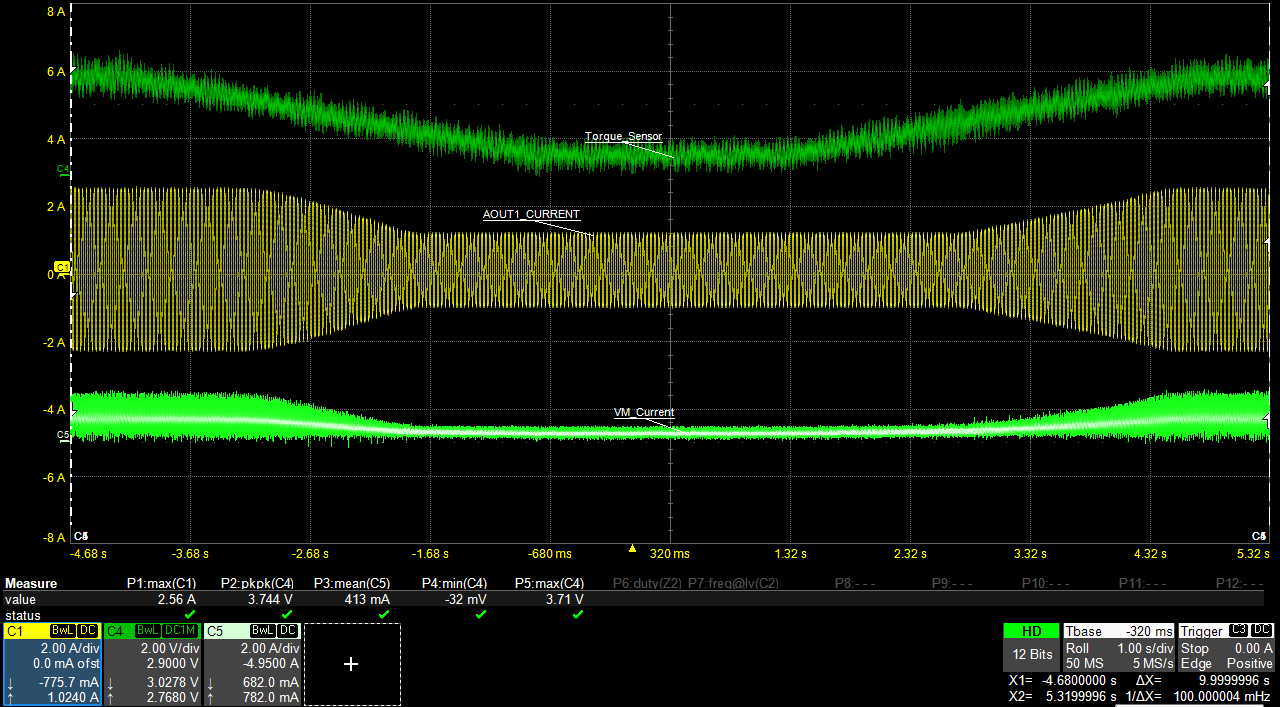Click the P5:max(C4) status checkmark
Image resolution: width=1280 pixels, height=707 pixels.
(577, 614)
